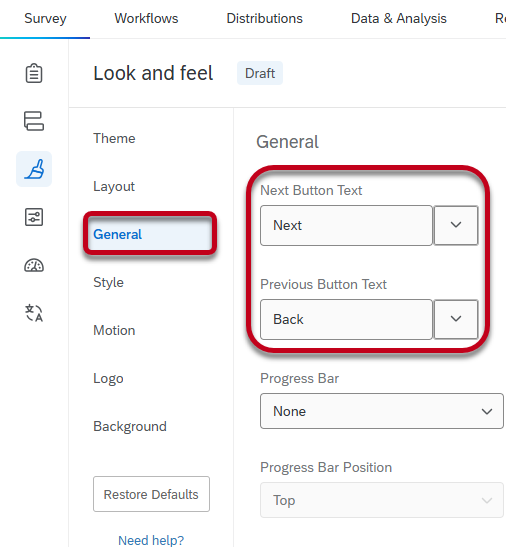Open the Builder clipboard icon in sidebar
Viewport: 506px width, 547px height.
34,73
